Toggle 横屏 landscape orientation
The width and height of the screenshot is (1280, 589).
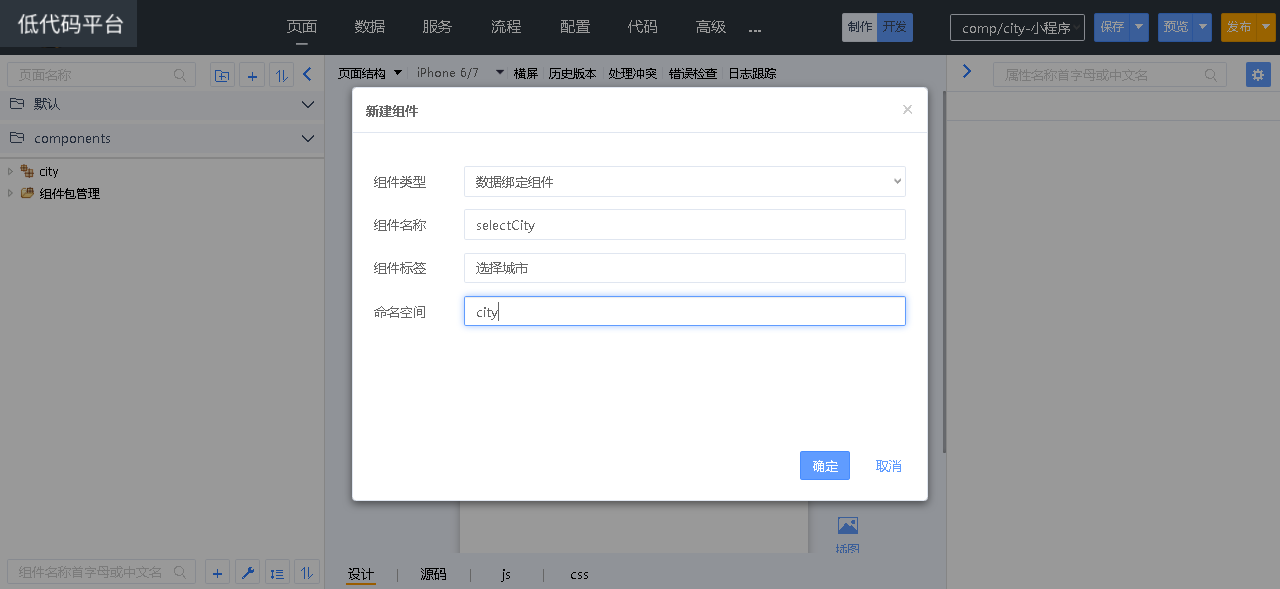click(525, 74)
